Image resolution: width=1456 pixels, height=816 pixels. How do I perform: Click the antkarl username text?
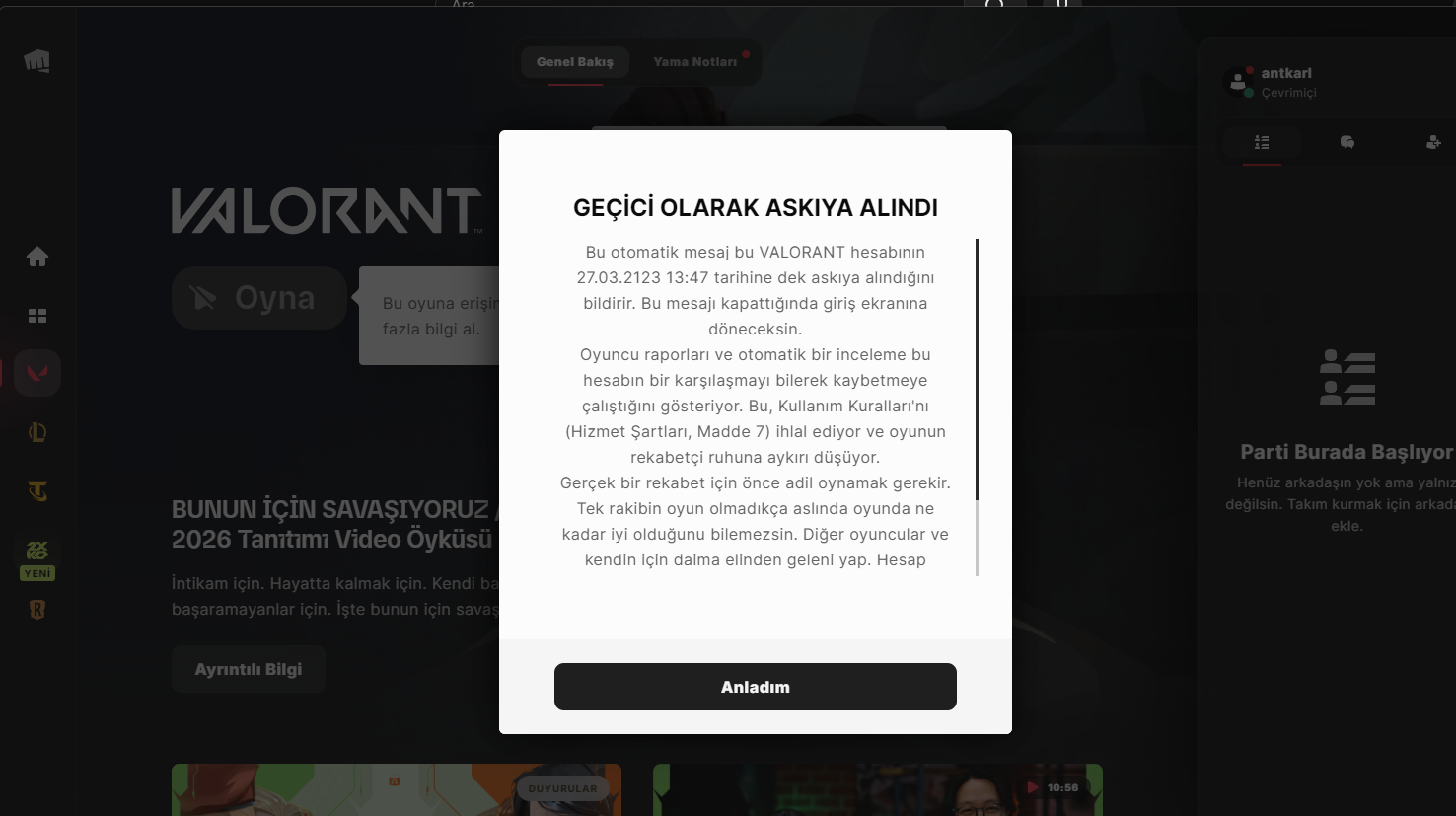[x=1286, y=73]
